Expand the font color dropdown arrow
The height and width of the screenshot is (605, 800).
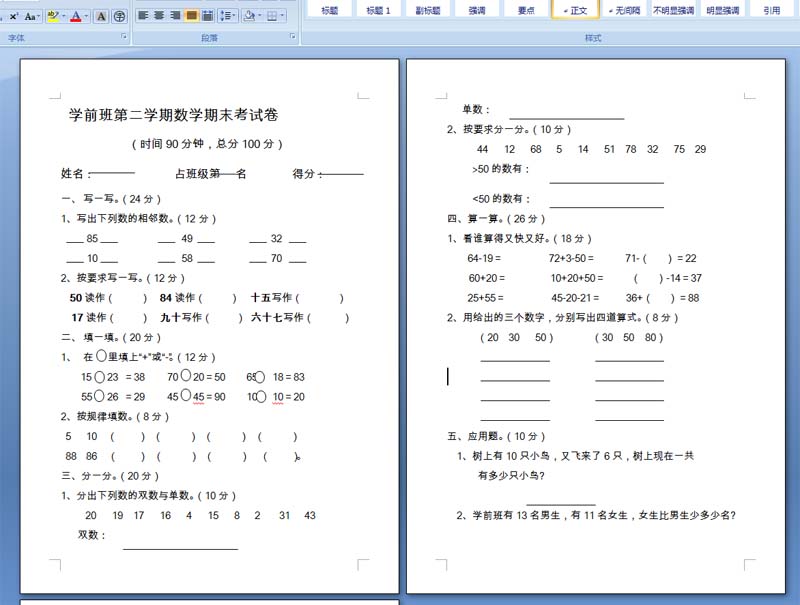tap(86, 16)
